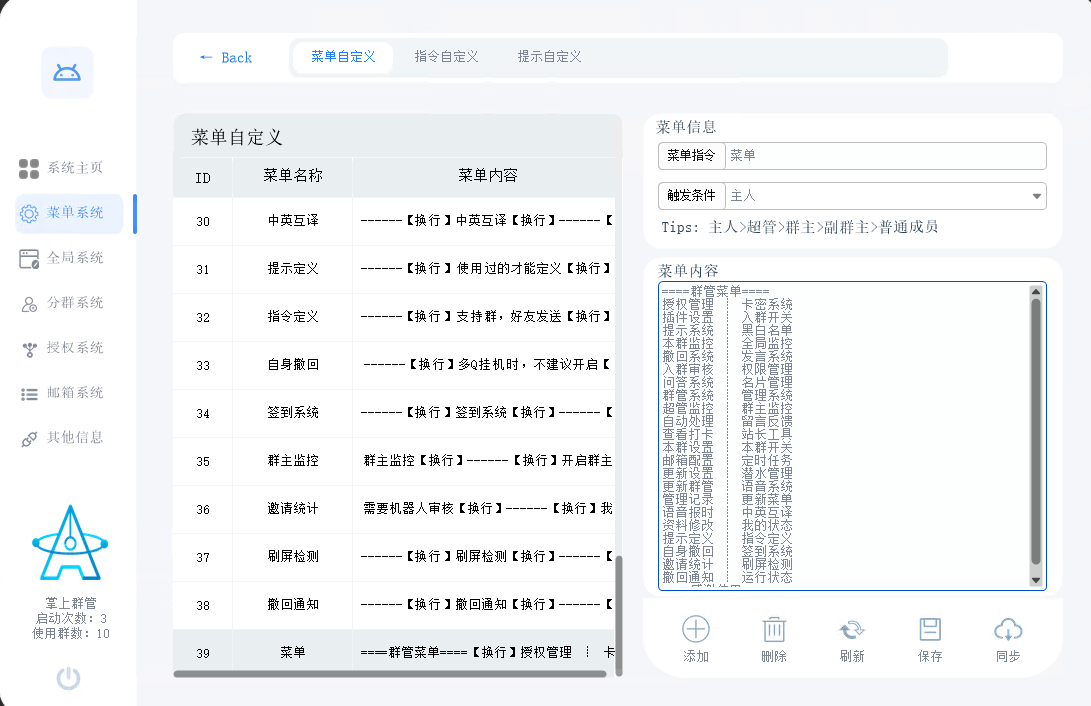Delete the entry using the 删除 trash icon
The height and width of the screenshot is (706, 1091).
773,638
